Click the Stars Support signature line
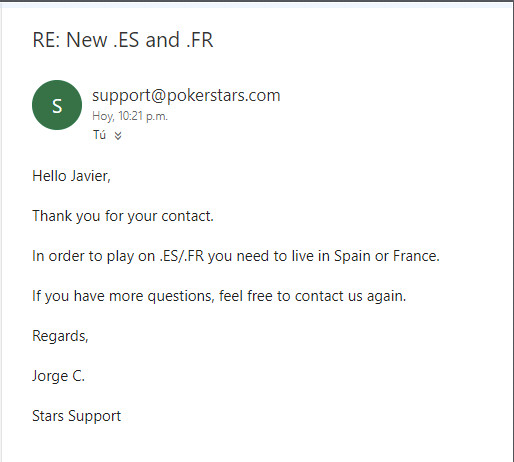 point(77,416)
